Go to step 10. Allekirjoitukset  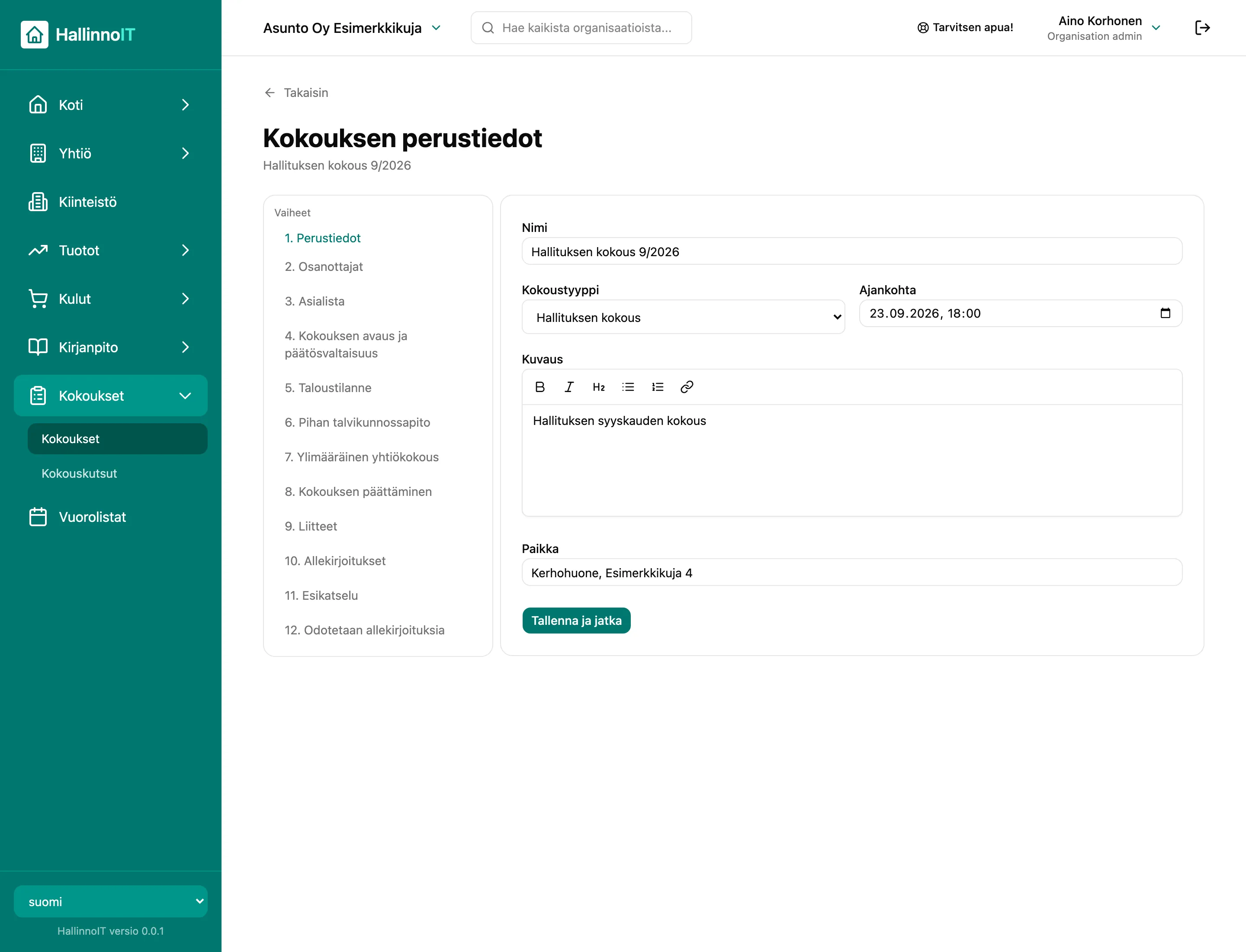point(335,560)
